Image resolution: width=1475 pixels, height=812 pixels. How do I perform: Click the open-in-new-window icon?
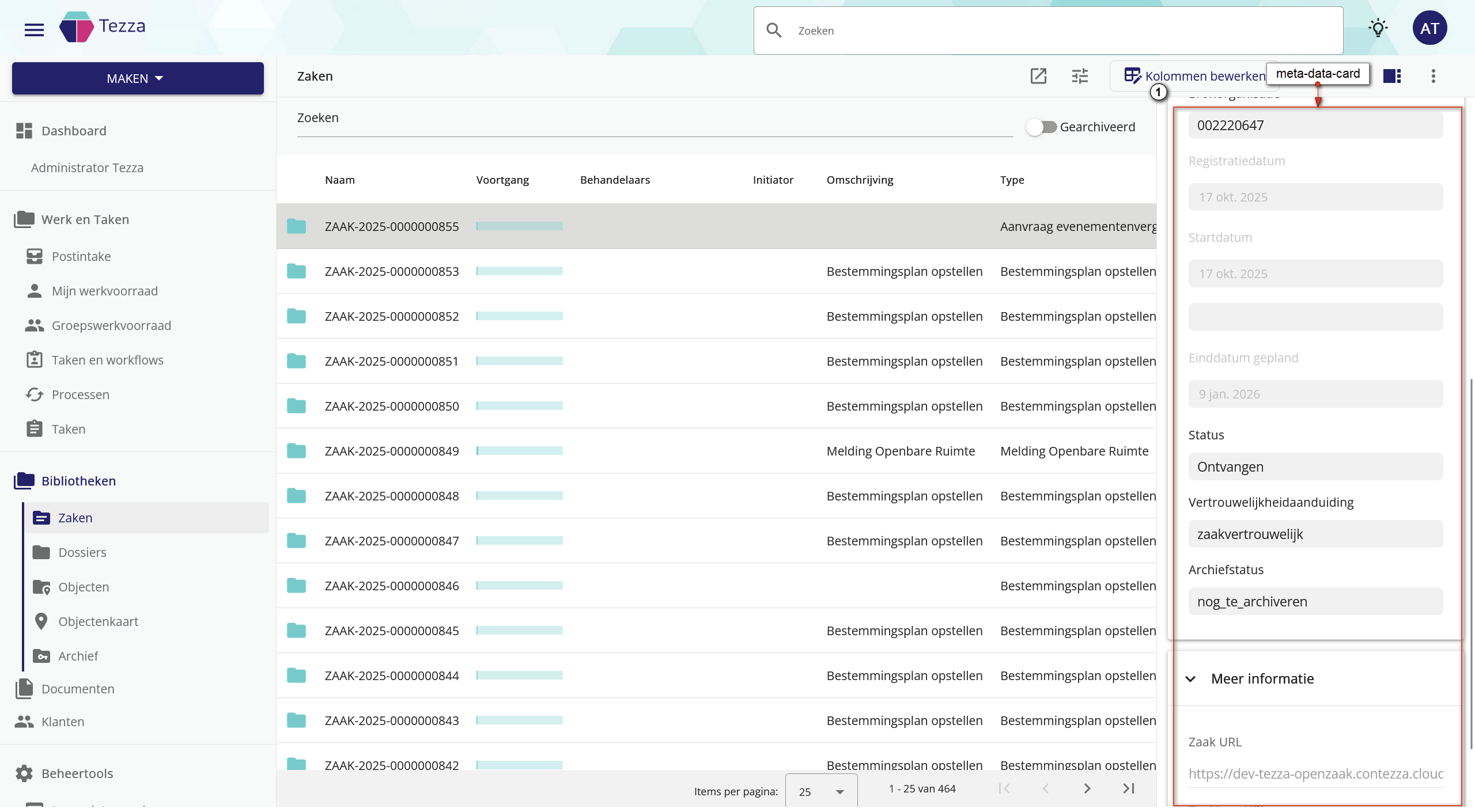pyautogui.click(x=1038, y=76)
